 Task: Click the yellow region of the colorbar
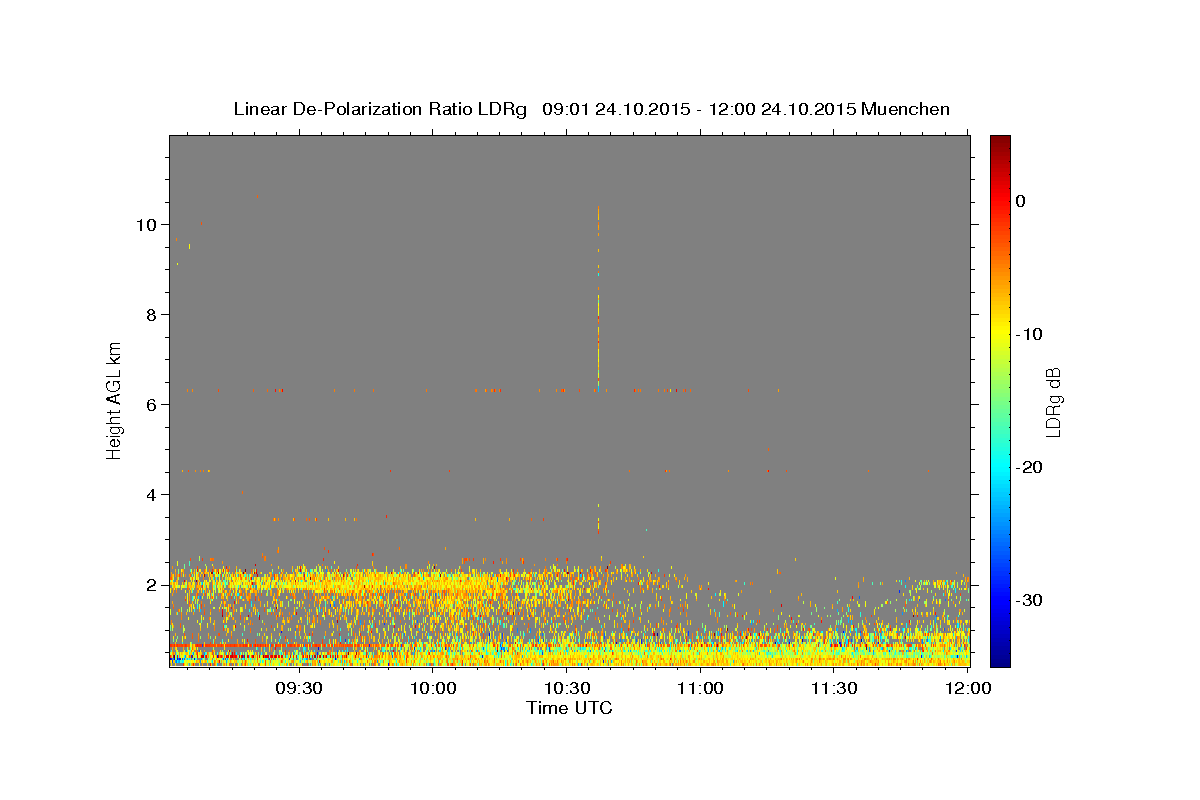tap(1000, 330)
